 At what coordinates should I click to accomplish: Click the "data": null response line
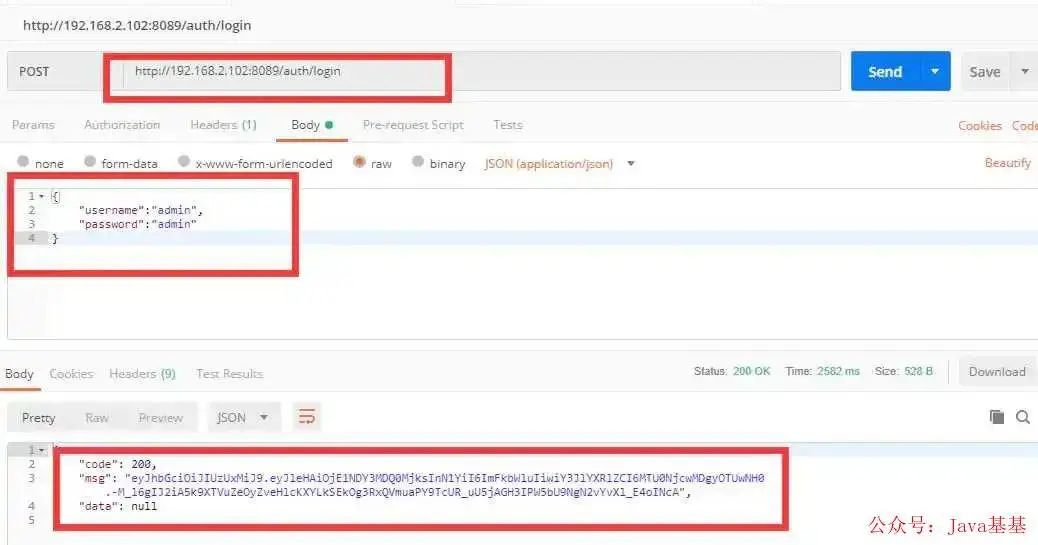(118, 506)
